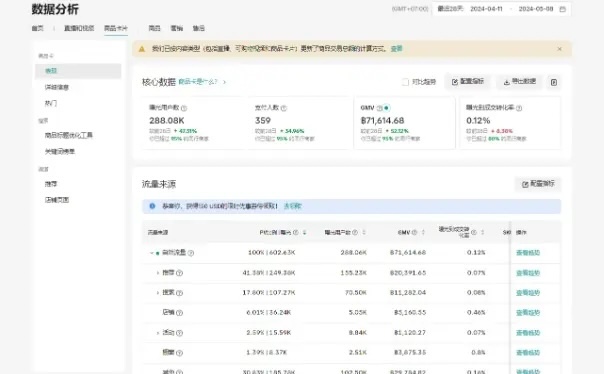604x374 pixels.
Task: Expand the 17.80% traffic source row
Action: tap(158, 293)
